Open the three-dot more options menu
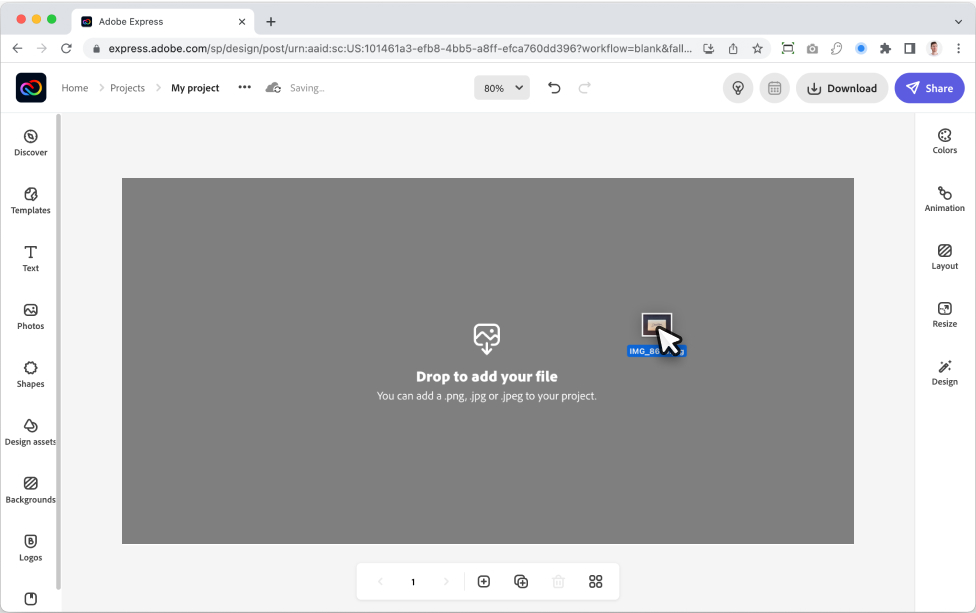This screenshot has width=976, height=613. pos(245,88)
